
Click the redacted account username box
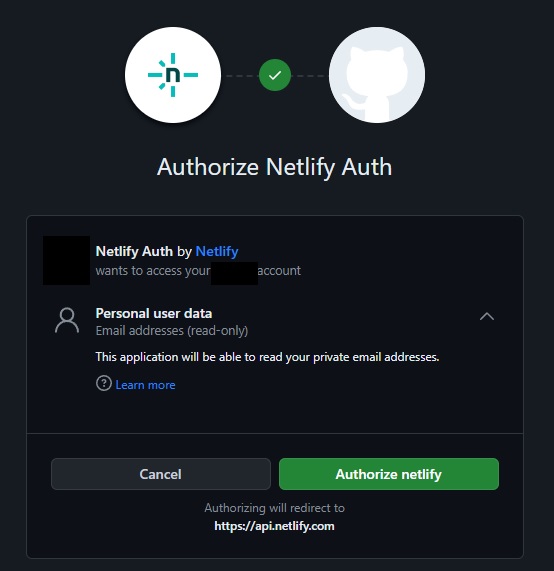click(234, 273)
